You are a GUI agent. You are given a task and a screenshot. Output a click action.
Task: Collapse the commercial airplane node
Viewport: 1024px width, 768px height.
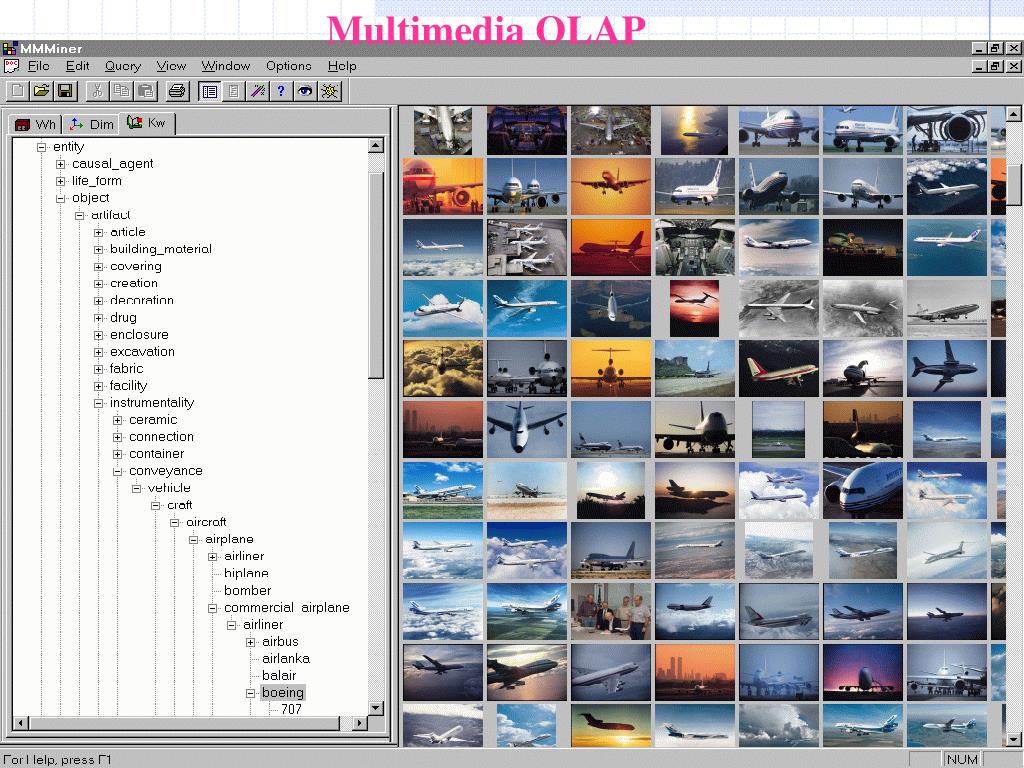click(x=213, y=608)
